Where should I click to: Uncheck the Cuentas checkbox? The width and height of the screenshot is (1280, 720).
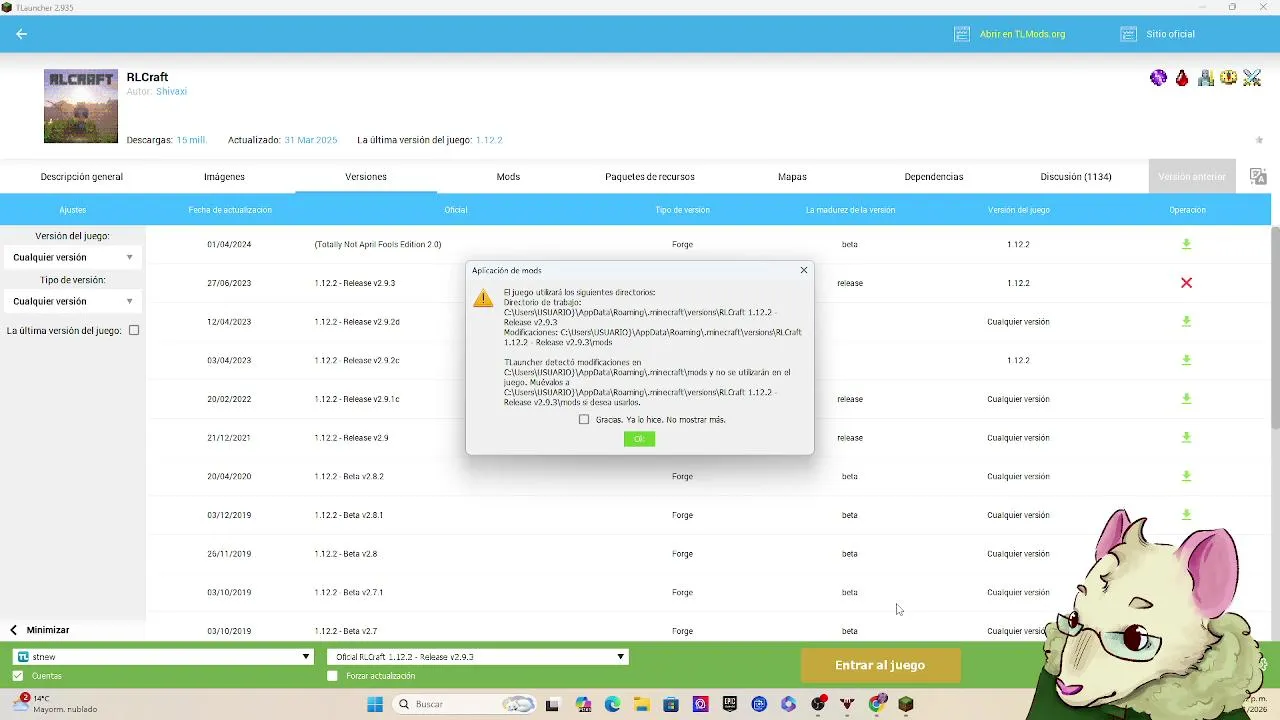point(18,676)
